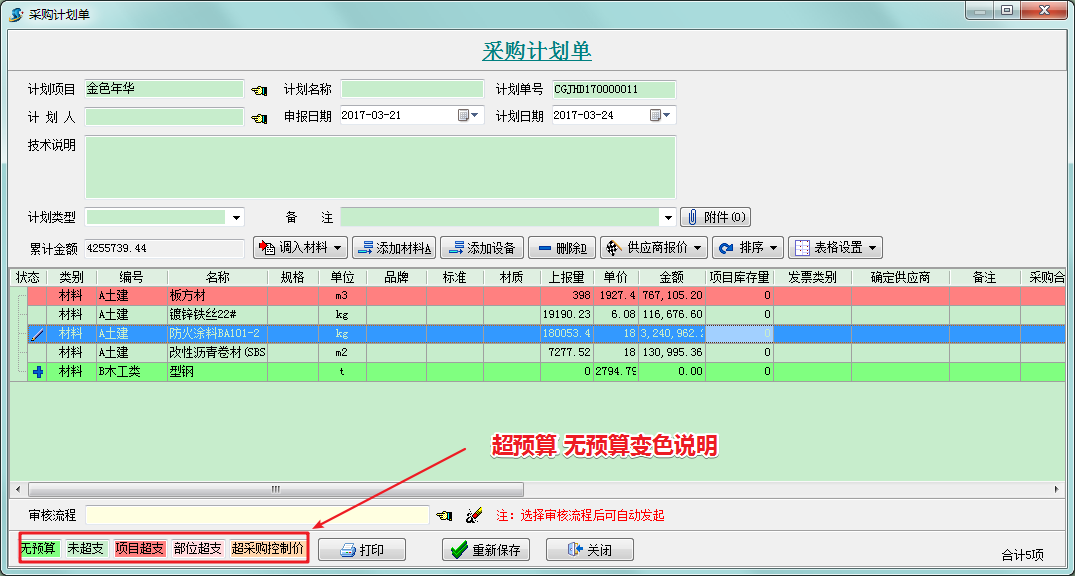Click the quantity cell 19190.23
Image resolution: width=1075 pixels, height=576 pixels.
566,315
